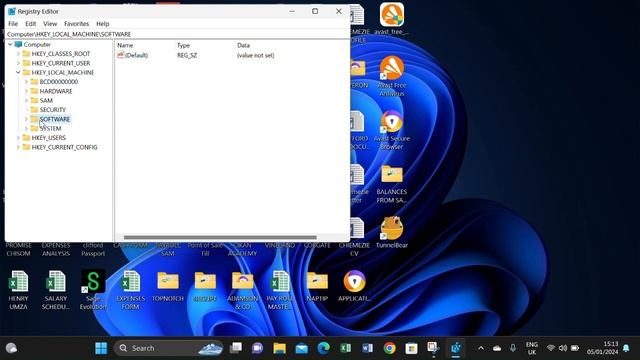This screenshot has width=640, height=360.
Task: Select the PAY ROLL MASTE Excel file
Action: pyautogui.click(x=280, y=290)
